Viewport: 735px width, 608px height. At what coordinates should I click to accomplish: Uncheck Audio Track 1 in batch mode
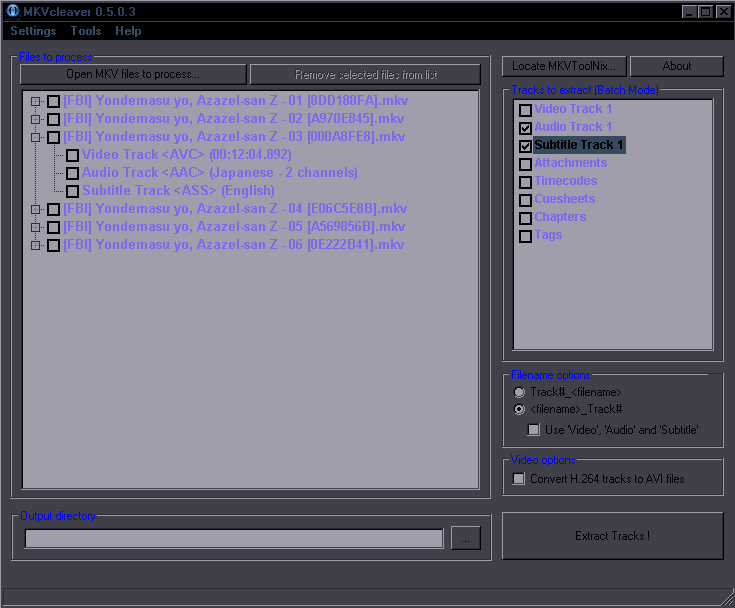(x=525, y=128)
